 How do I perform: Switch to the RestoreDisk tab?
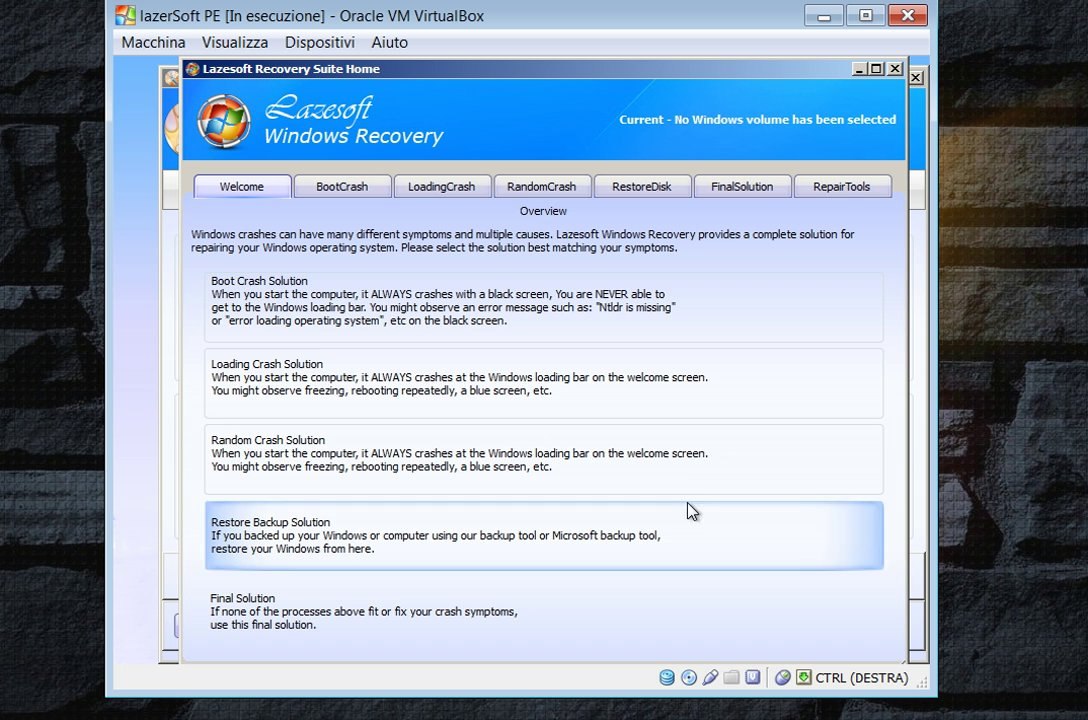point(642,187)
